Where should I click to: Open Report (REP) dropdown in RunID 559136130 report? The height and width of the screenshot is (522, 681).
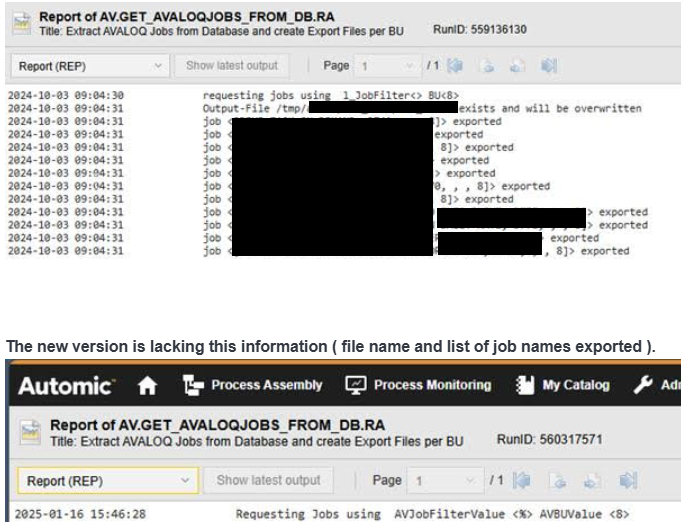(x=90, y=66)
